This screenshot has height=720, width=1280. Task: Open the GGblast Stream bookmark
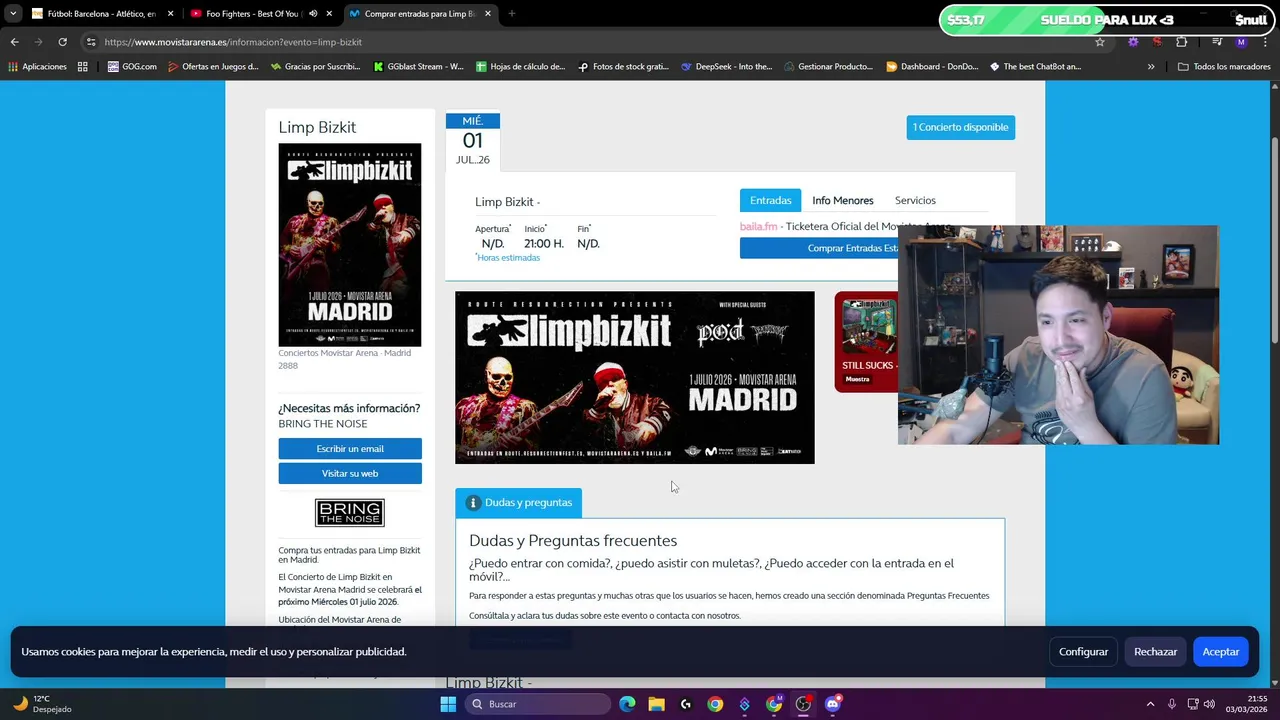click(x=418, y=66)
